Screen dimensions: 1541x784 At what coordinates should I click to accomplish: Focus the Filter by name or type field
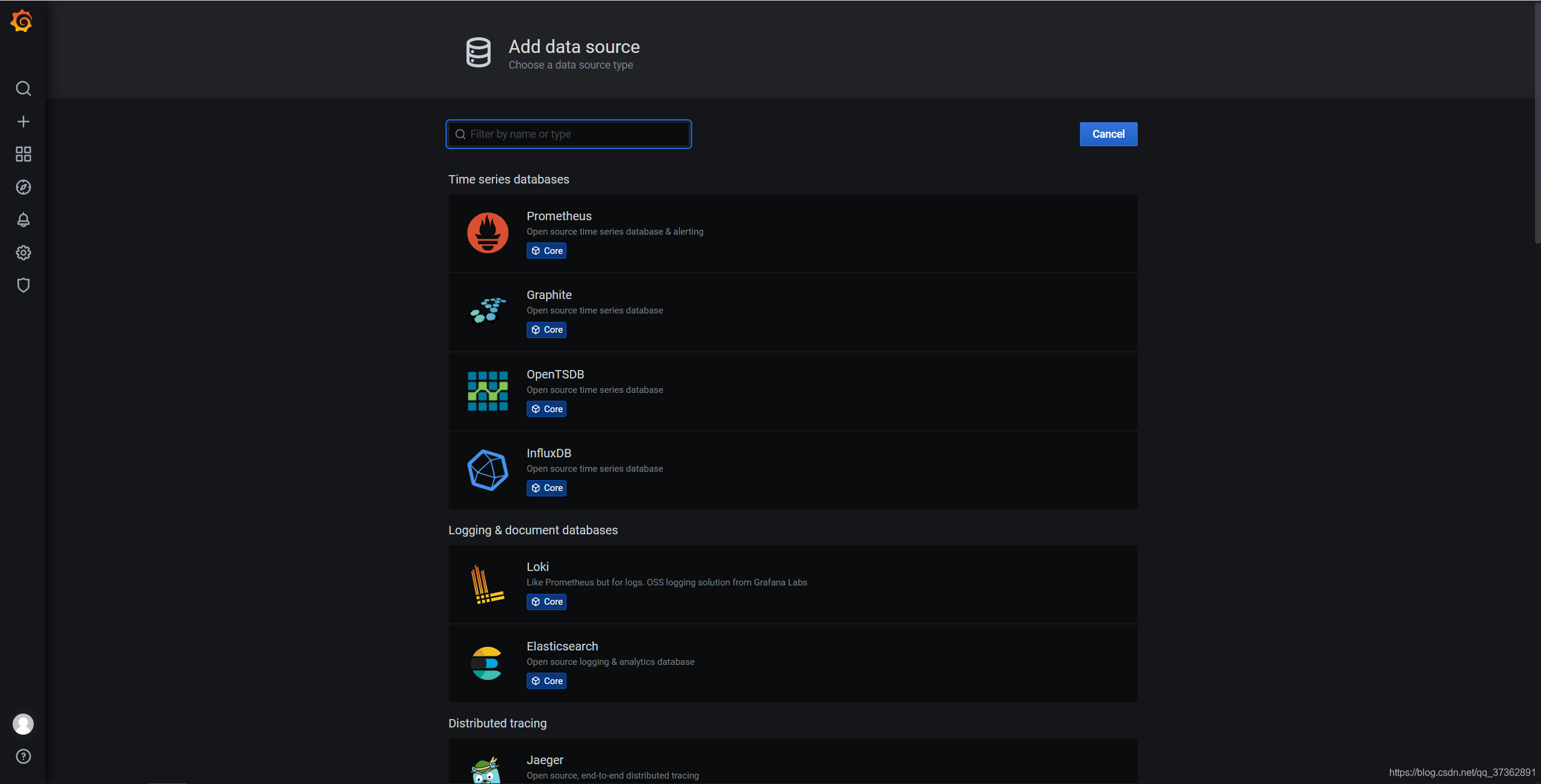click(569, 134)
